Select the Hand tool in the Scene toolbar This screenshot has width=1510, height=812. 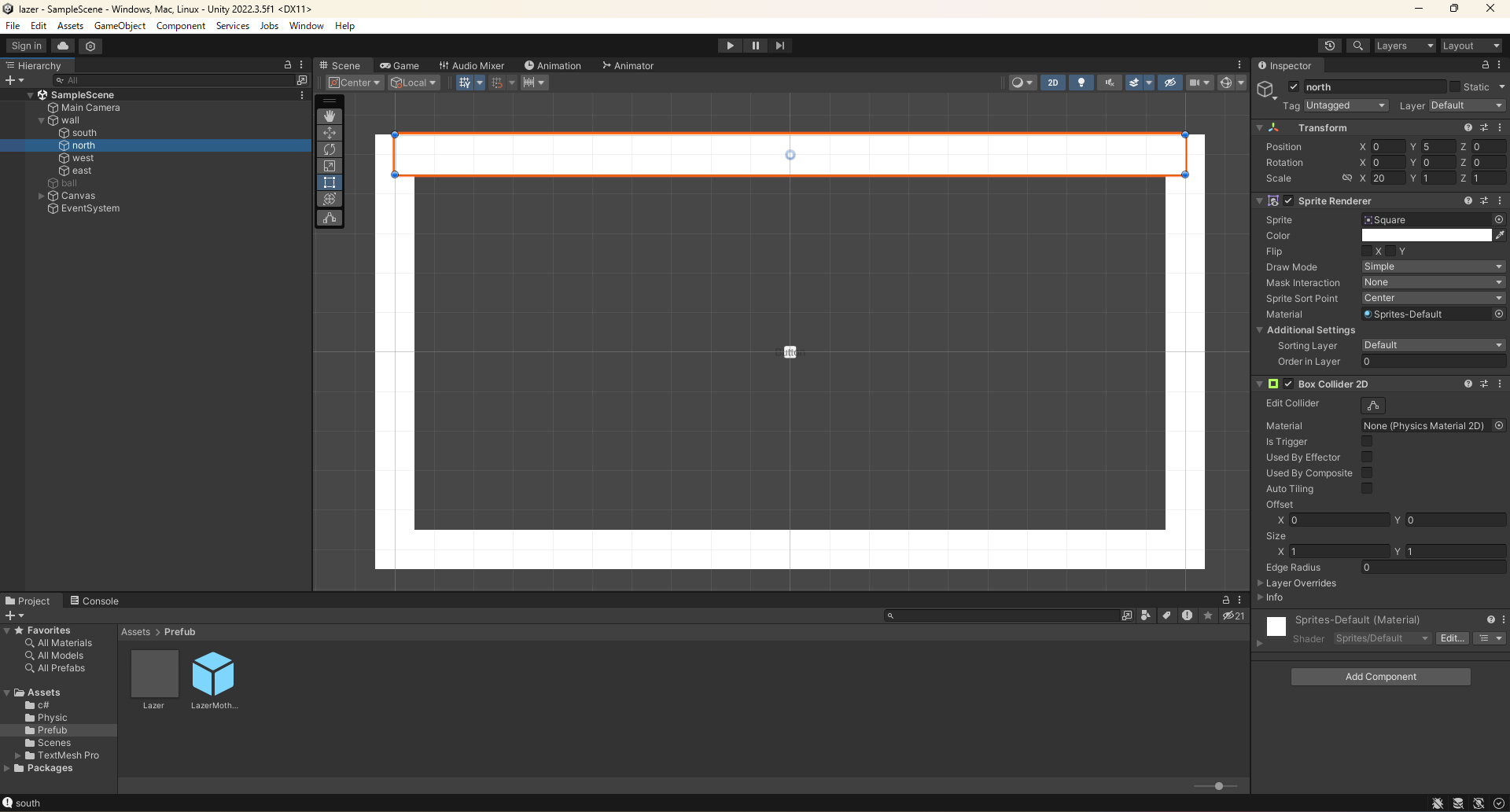(330, 116)
